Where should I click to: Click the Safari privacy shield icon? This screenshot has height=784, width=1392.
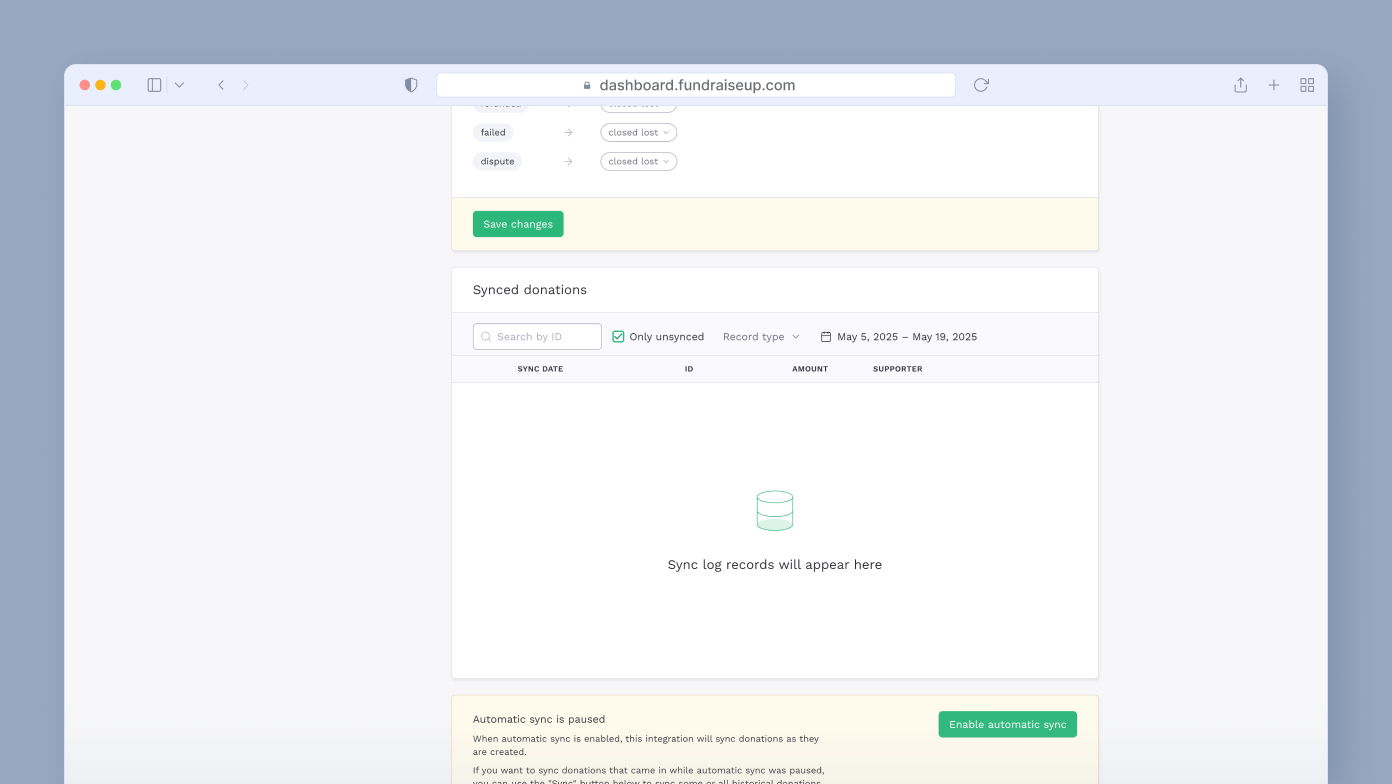tap(411, 85)
